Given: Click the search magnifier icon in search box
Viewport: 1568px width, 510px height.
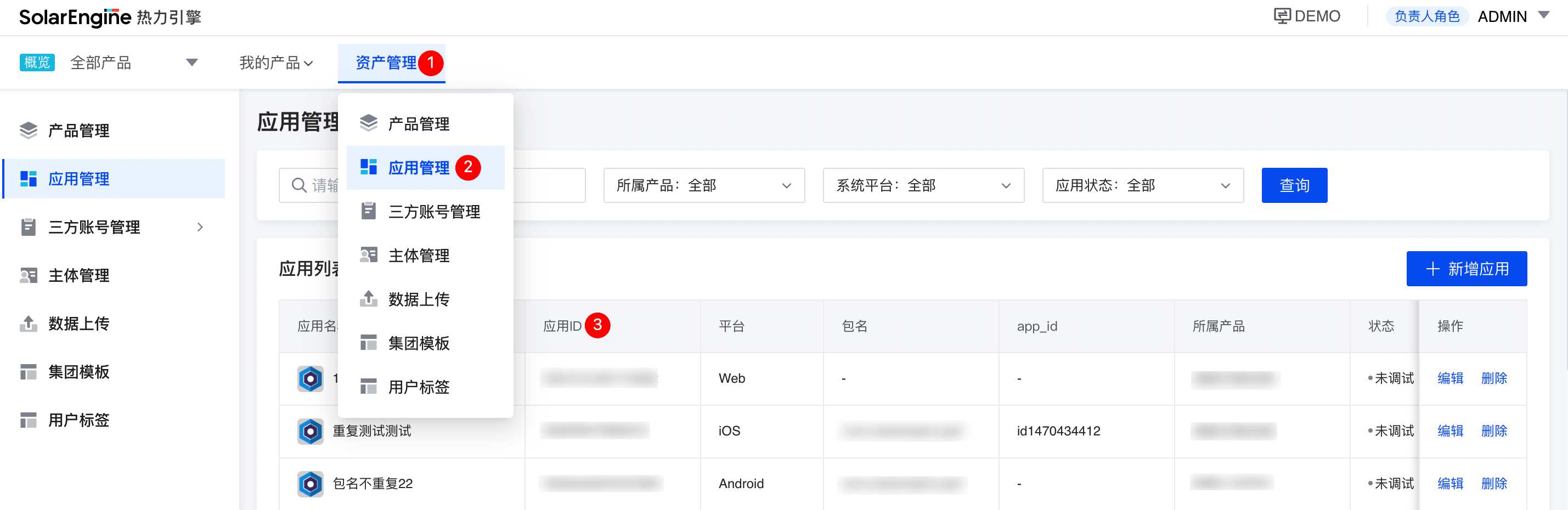Looking at the screenshot, I should pos(298,185).
